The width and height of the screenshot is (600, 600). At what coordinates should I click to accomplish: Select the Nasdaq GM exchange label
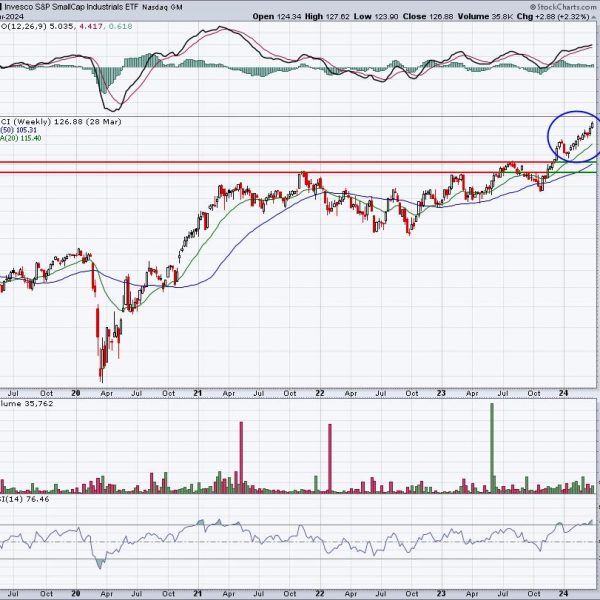[x=162, y=7]
